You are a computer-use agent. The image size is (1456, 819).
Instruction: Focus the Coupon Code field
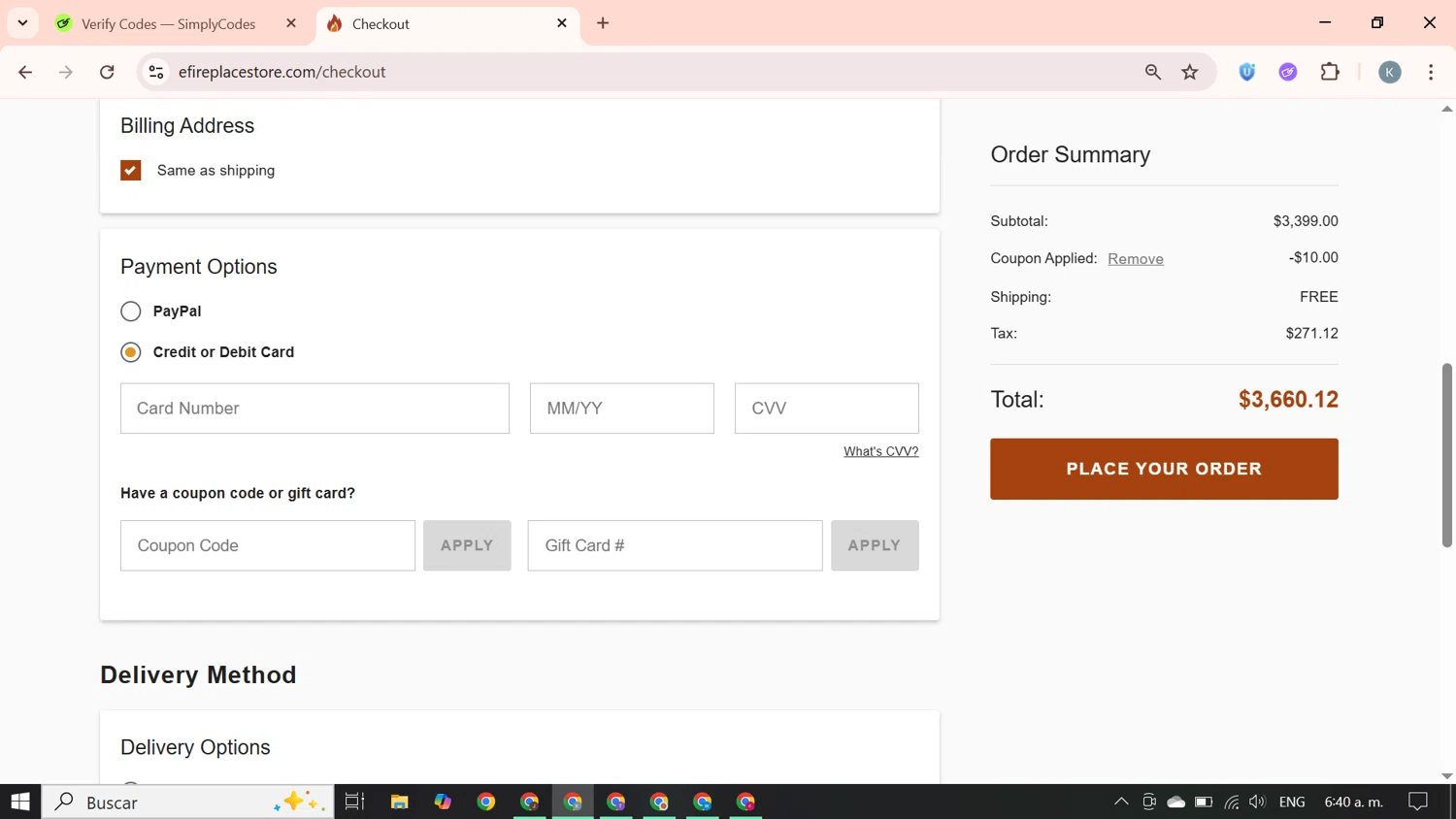268,545
